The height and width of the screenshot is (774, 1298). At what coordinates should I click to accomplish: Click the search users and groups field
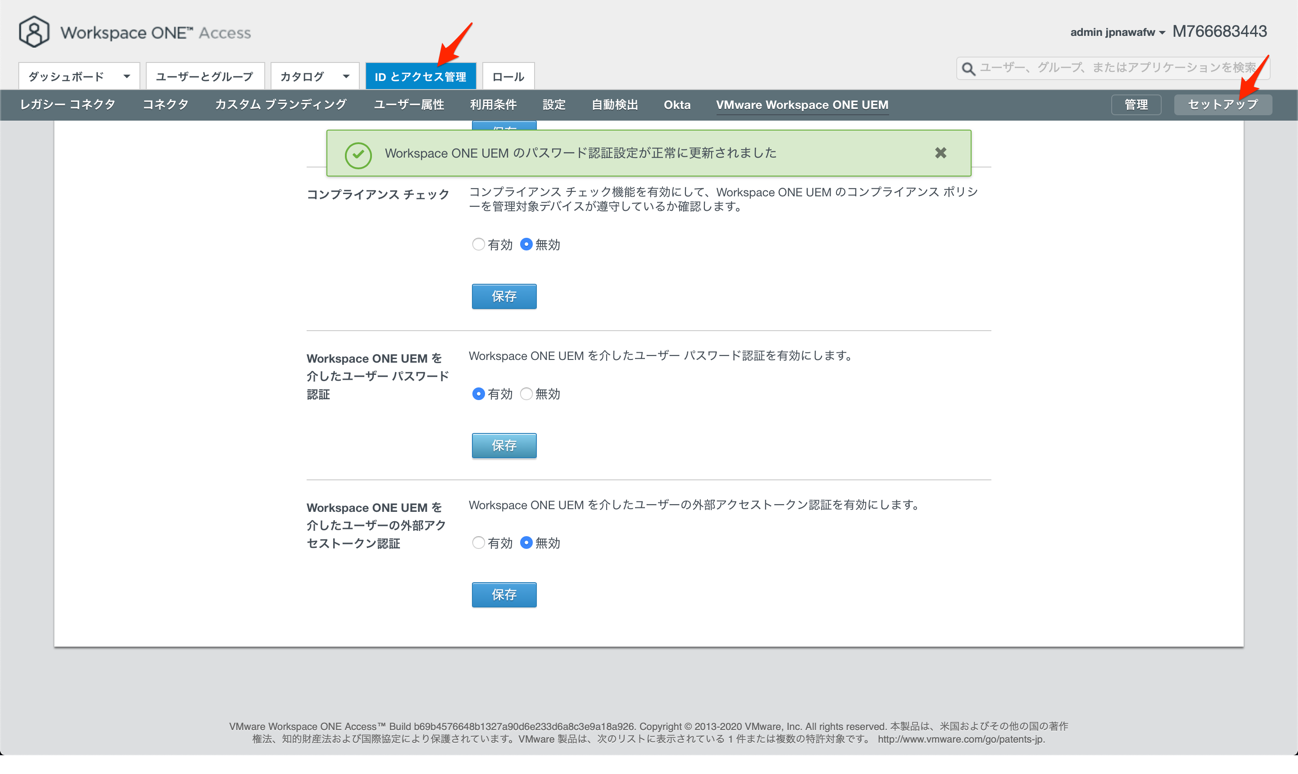click(1113, 68)
